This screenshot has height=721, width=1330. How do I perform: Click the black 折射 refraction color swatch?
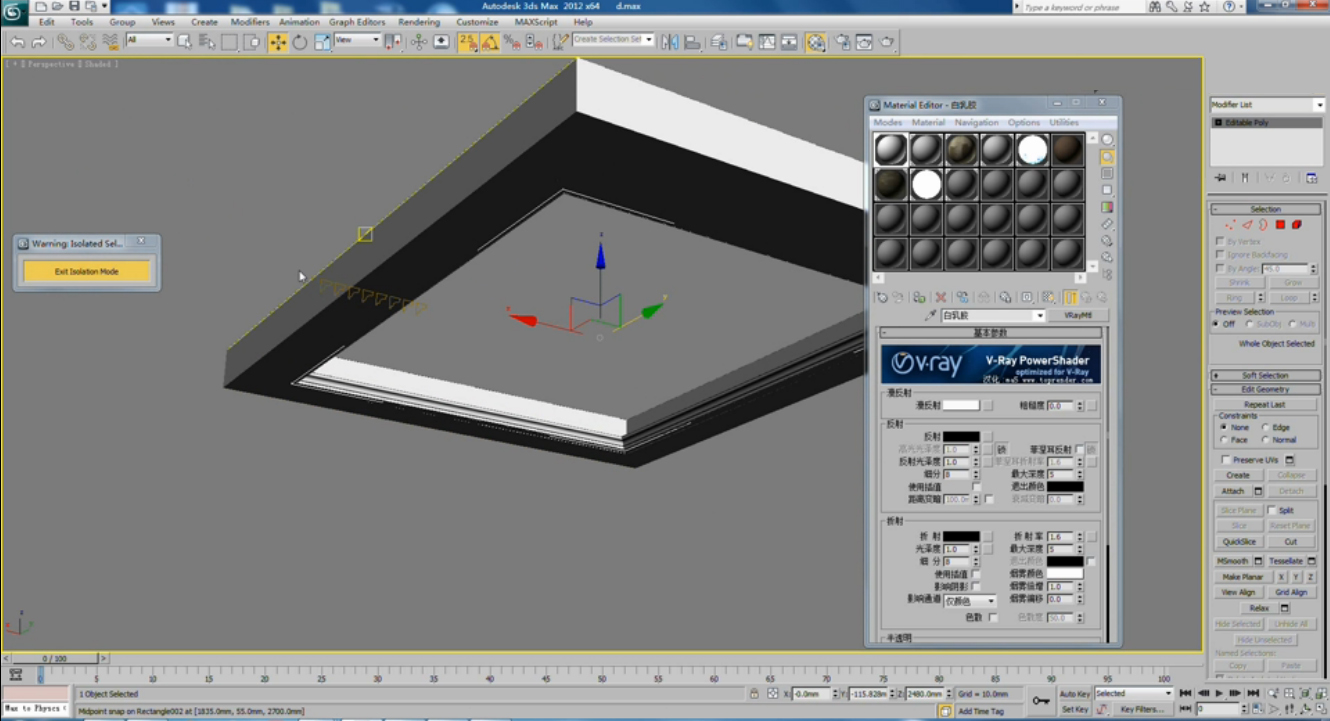point(961,536)
